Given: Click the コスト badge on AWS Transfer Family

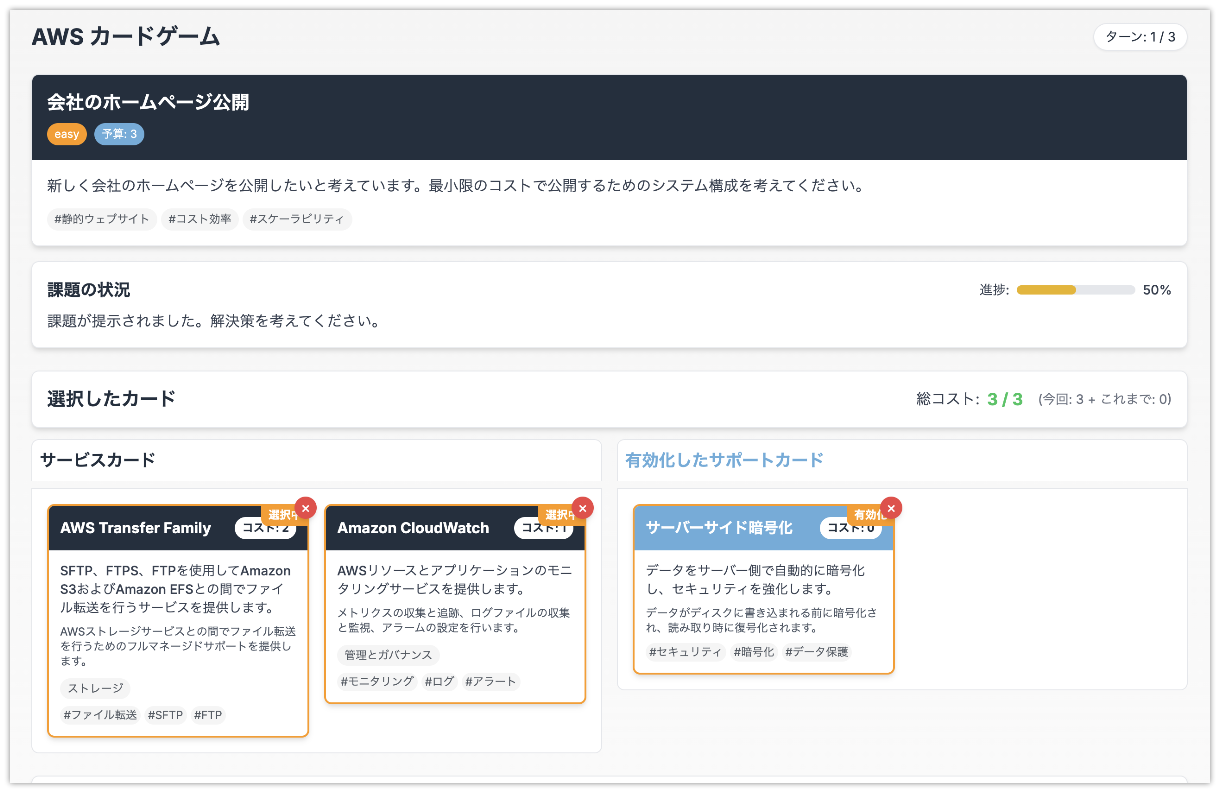Looking at the screenshot, I should [265, 528].
